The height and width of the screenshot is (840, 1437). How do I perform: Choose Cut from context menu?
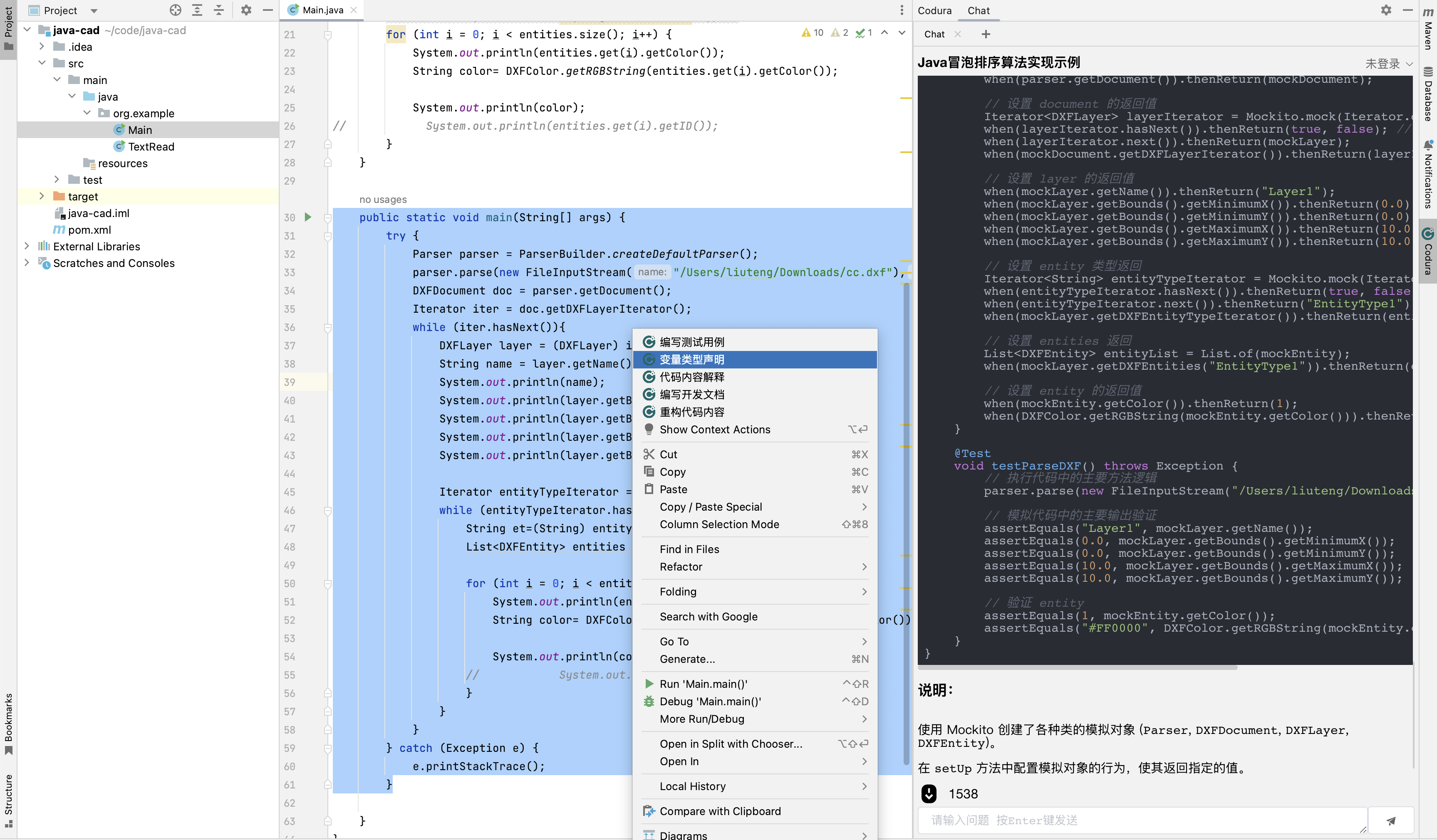(755, 454)
